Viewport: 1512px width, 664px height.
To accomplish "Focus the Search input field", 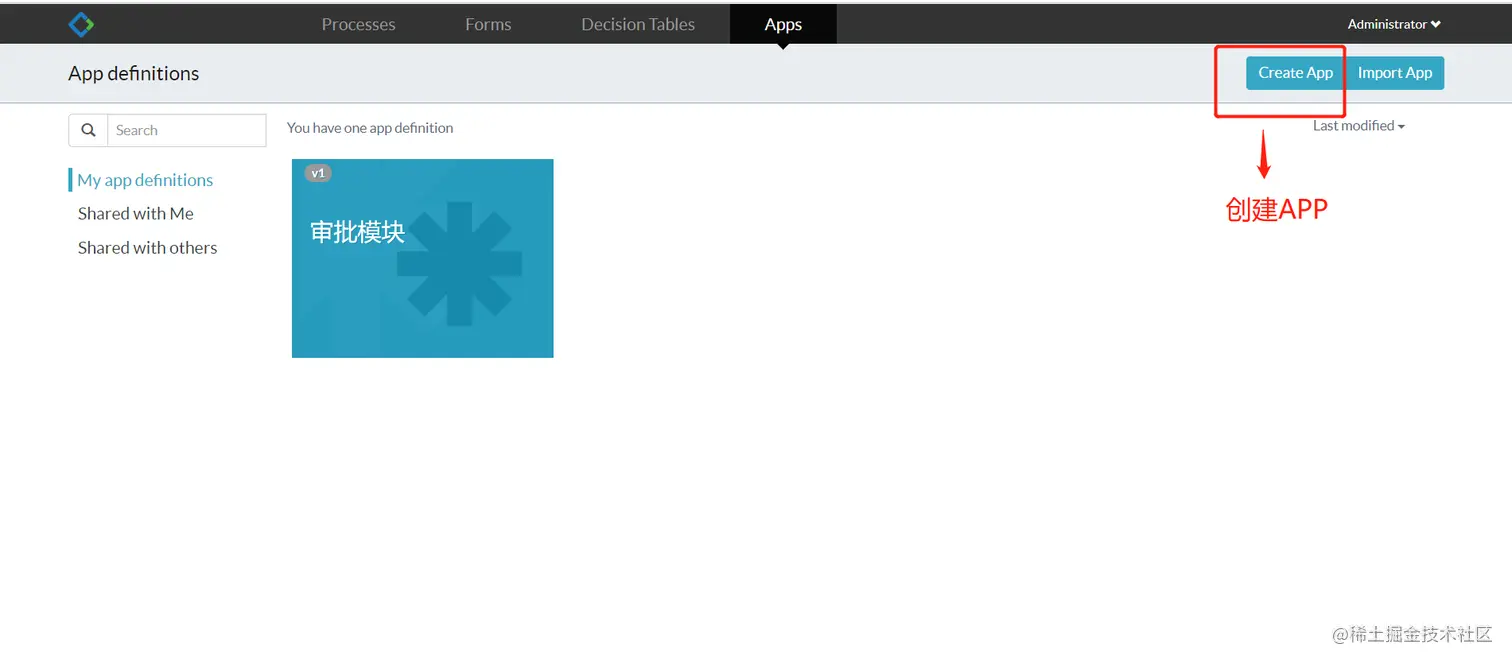I will (x=186, y=130).
